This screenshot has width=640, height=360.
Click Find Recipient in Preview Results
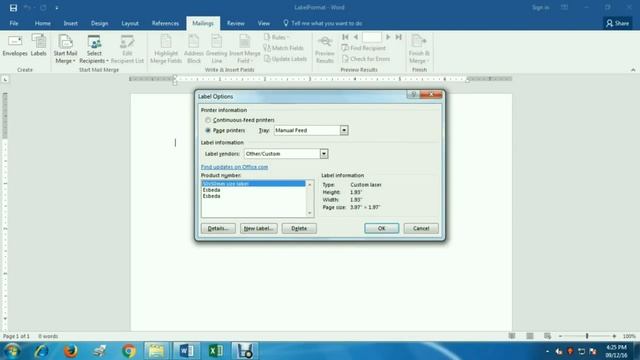[x=364, y=48]
